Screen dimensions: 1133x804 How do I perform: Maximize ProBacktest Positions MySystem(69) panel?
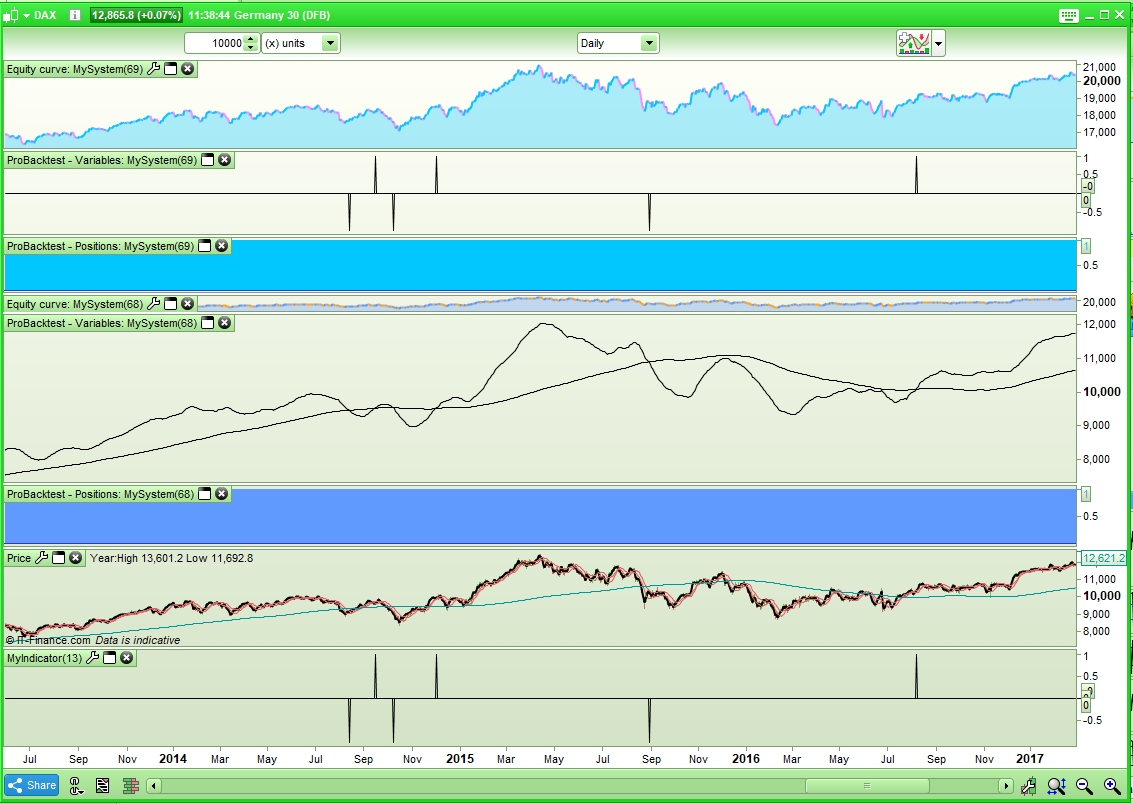(x=204, y=246)
